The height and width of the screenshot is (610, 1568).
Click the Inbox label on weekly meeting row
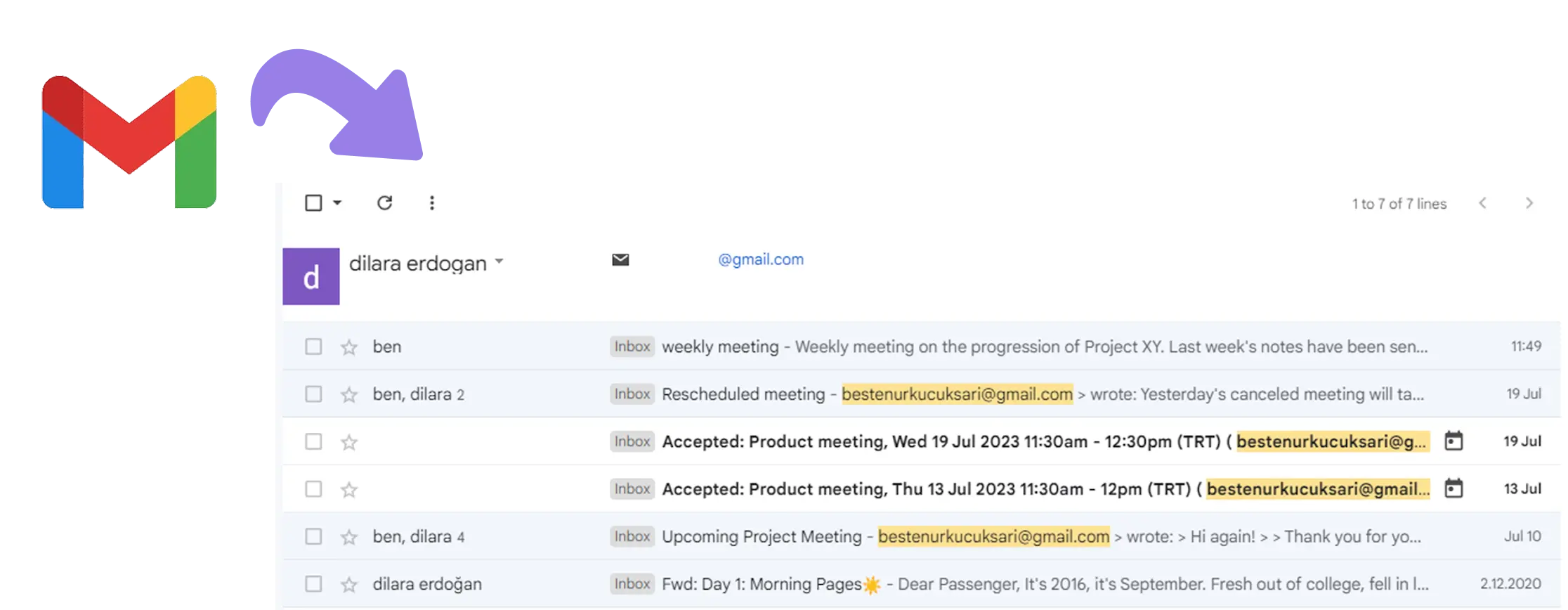pos(632,346)
